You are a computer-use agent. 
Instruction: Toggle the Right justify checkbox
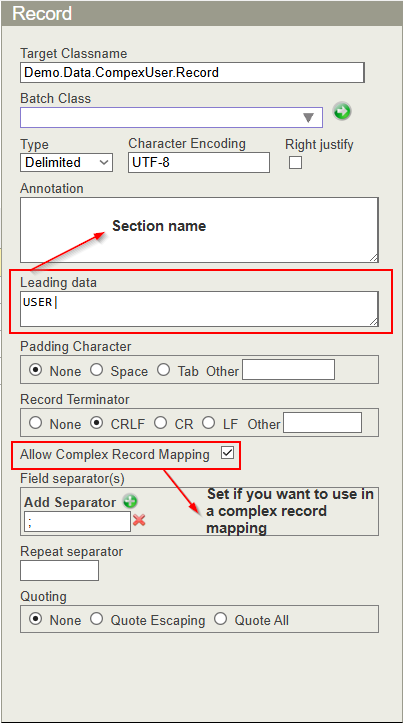(295, 162)
